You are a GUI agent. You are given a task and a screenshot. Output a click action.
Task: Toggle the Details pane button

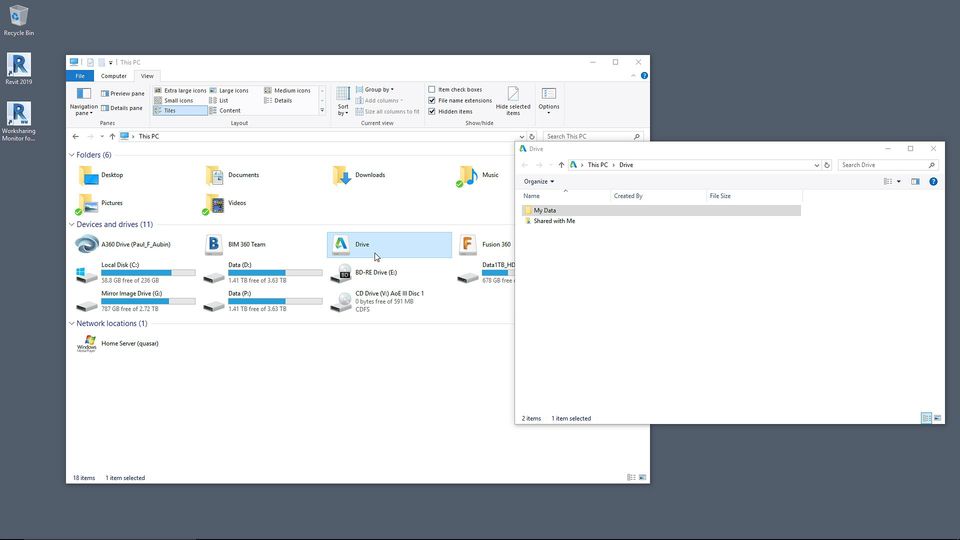pos(122,108)
